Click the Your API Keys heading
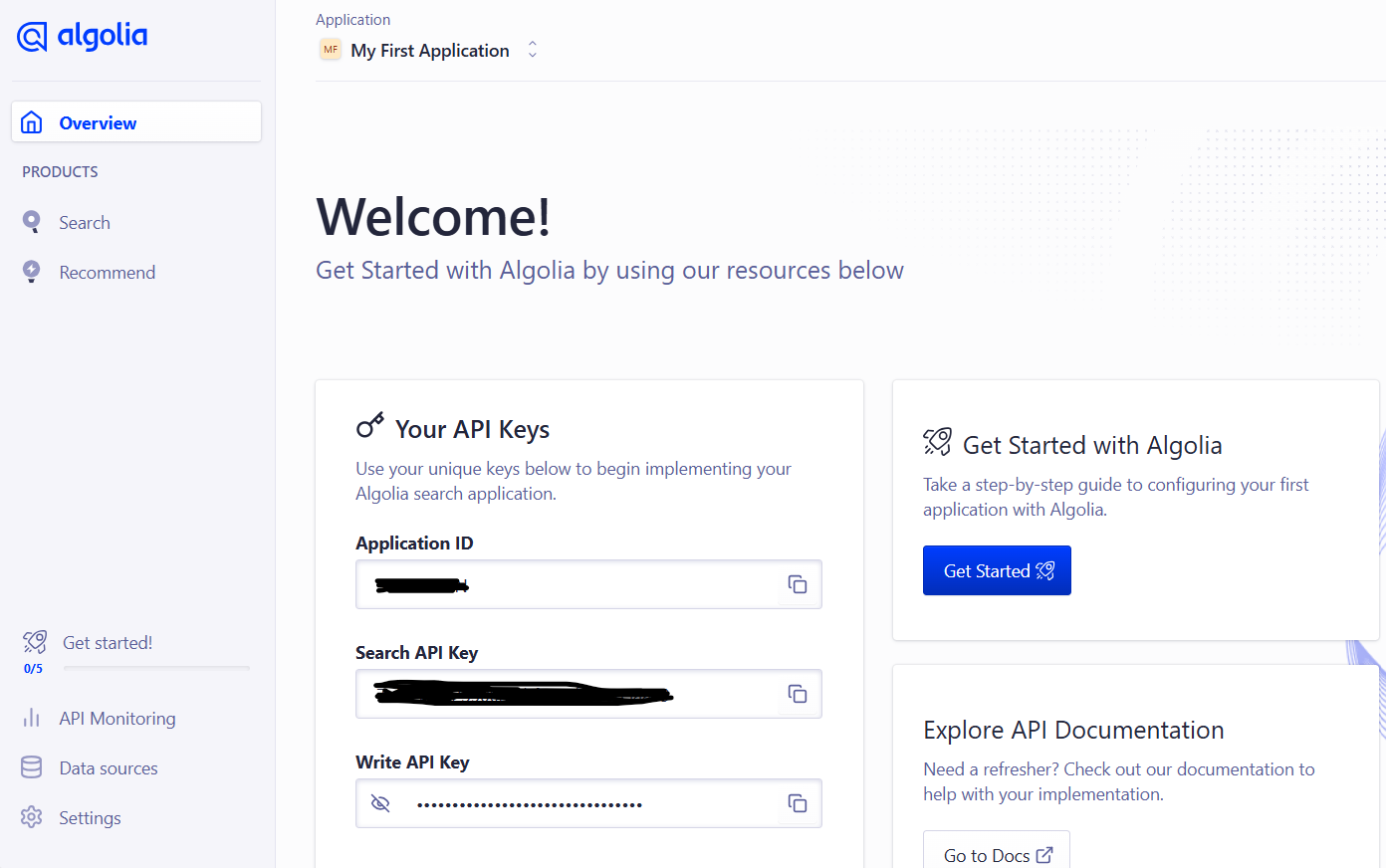Image resolution: width=1386 pixels, height=868 pixels. point(472,429)
